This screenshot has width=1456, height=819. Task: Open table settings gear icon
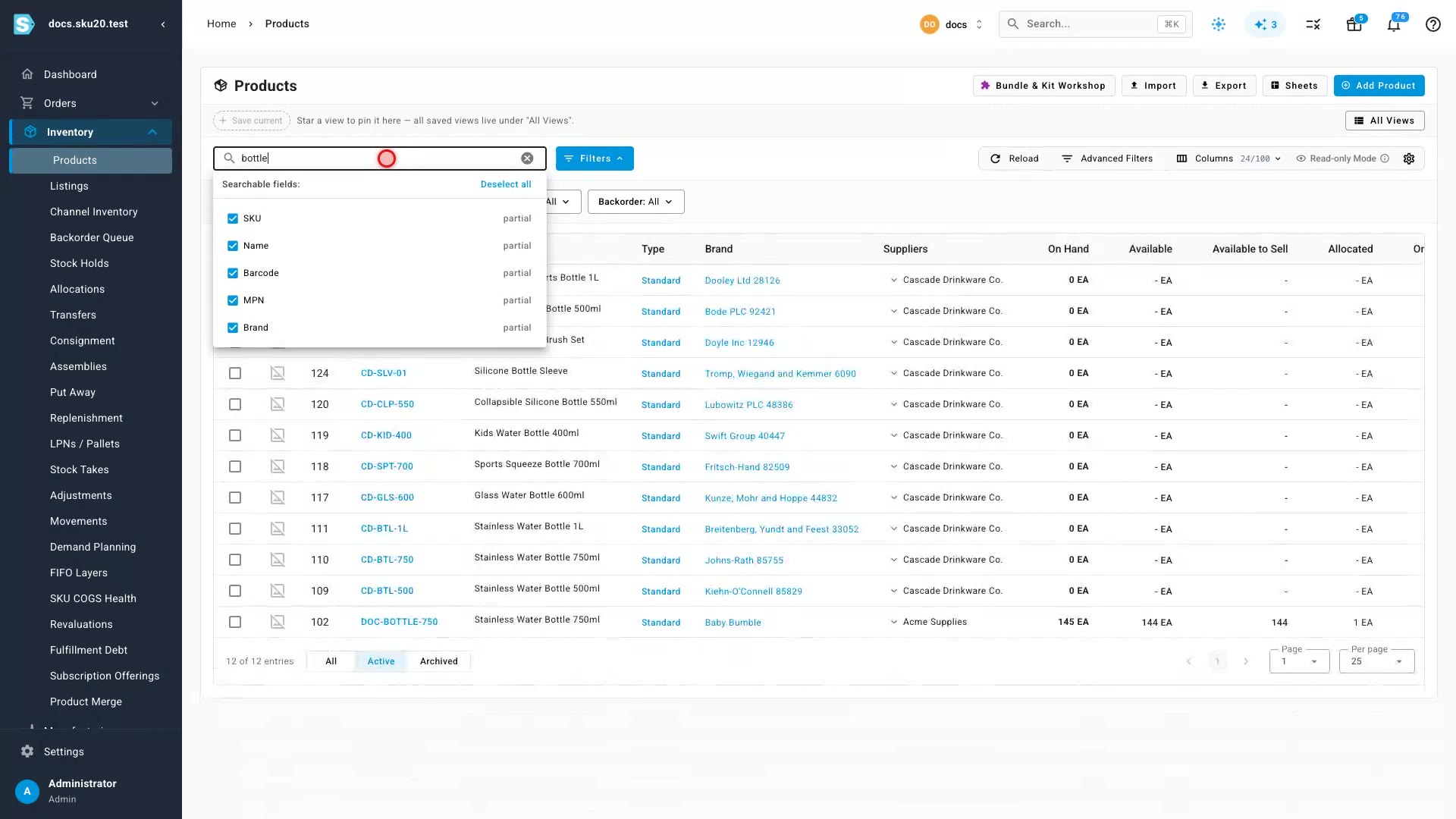[x=1409, y=158]
